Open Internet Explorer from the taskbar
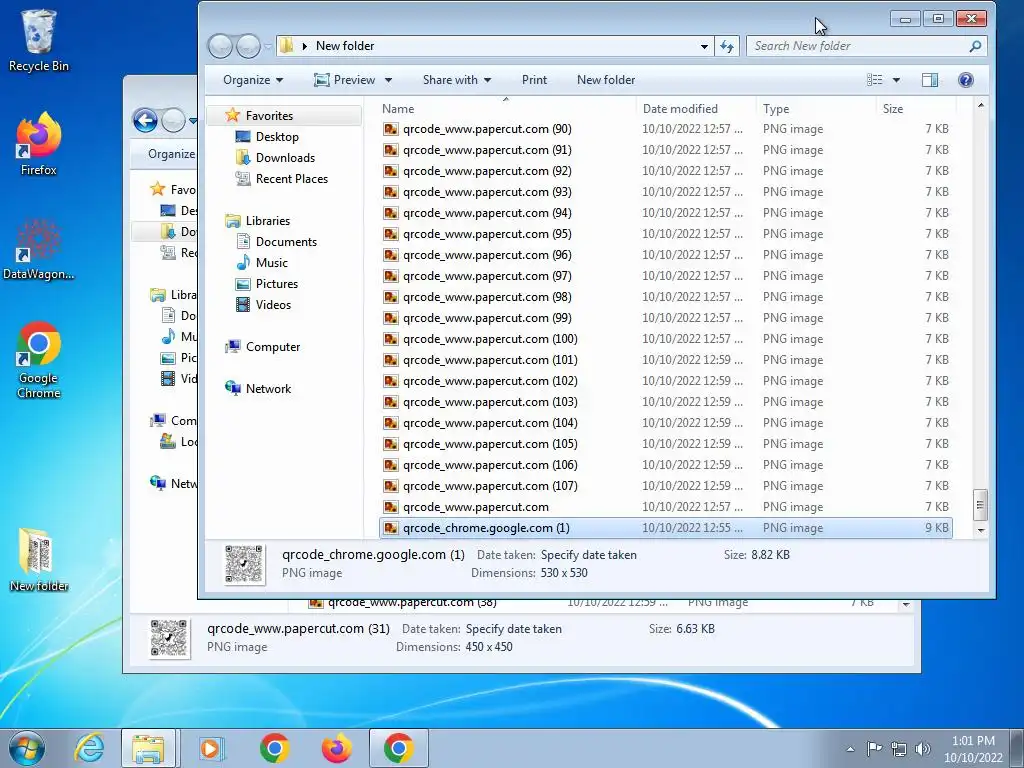Viewport: 1024px width, 768px height. pos(89,748)
